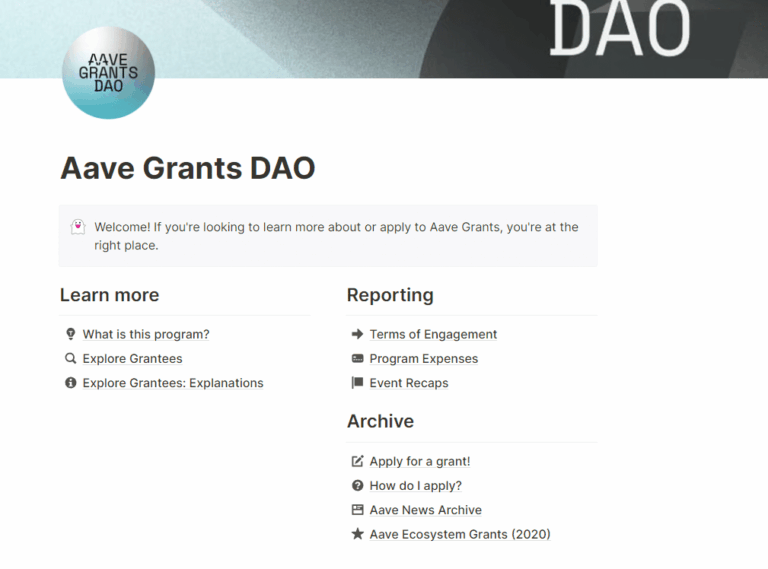
Task: Go to Explore Grantees: Explanations page
Action: pos(173,382)
